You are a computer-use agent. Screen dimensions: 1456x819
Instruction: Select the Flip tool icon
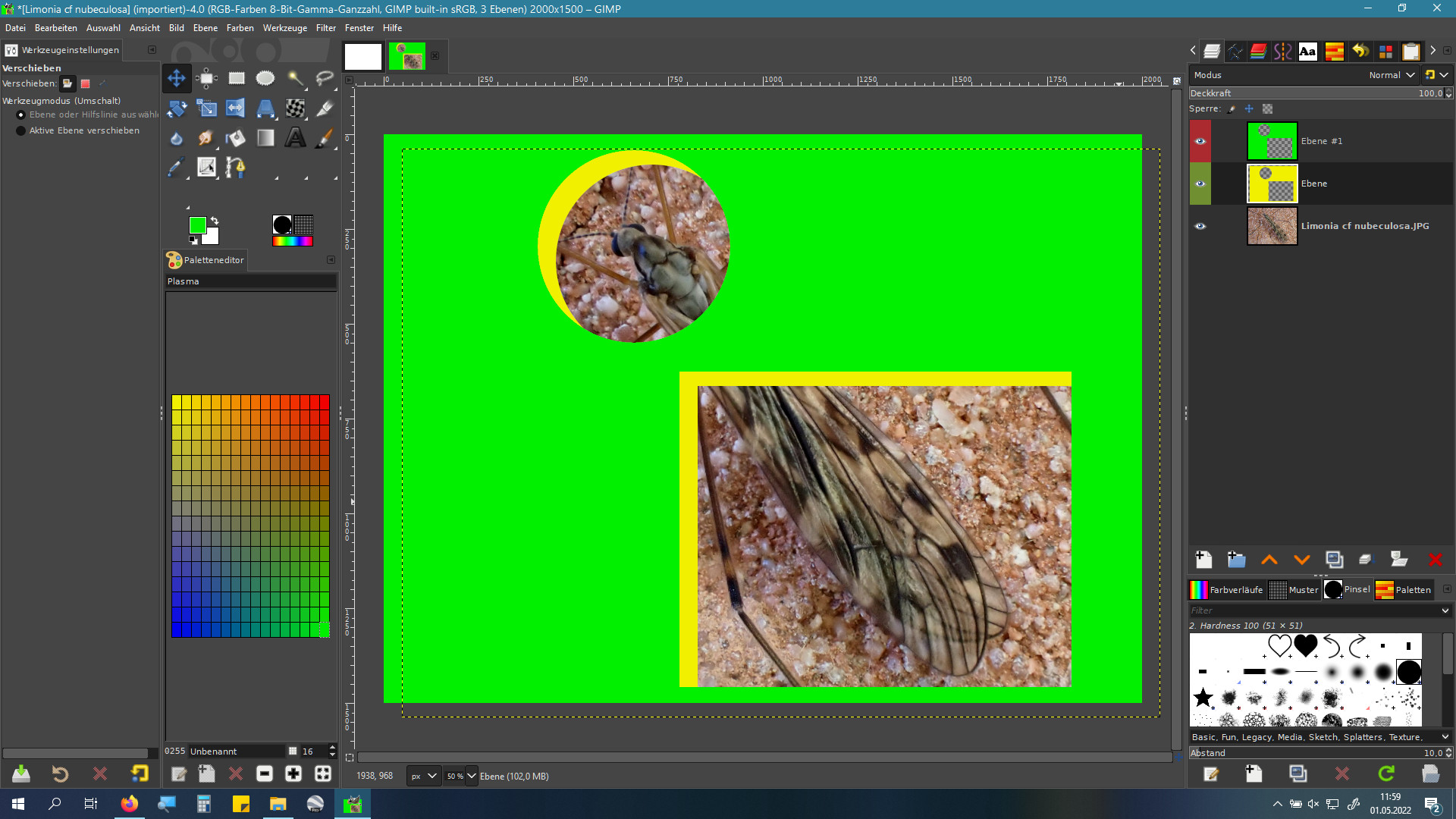click(x=236, y=108)
